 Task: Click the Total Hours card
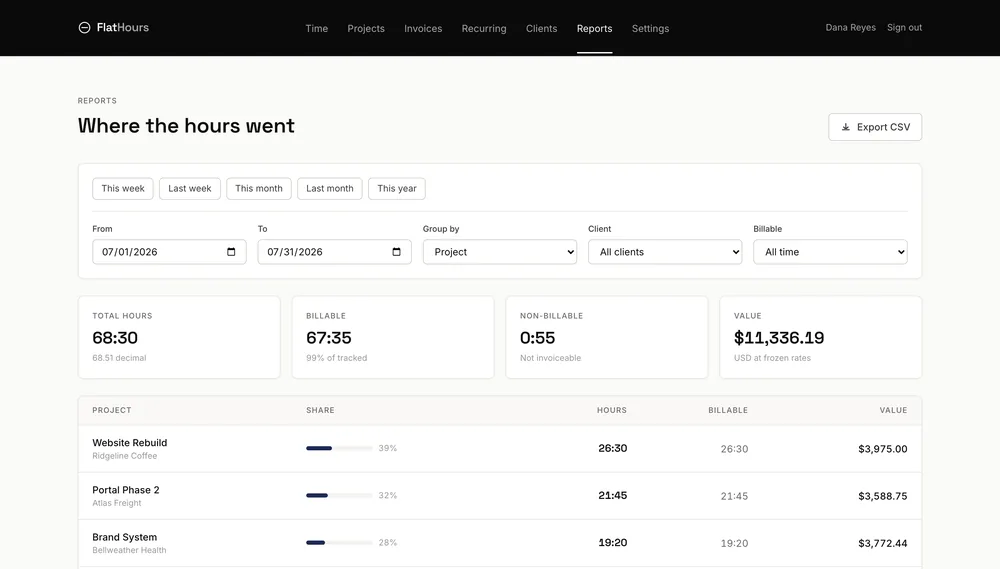click(x=179, y=337)
